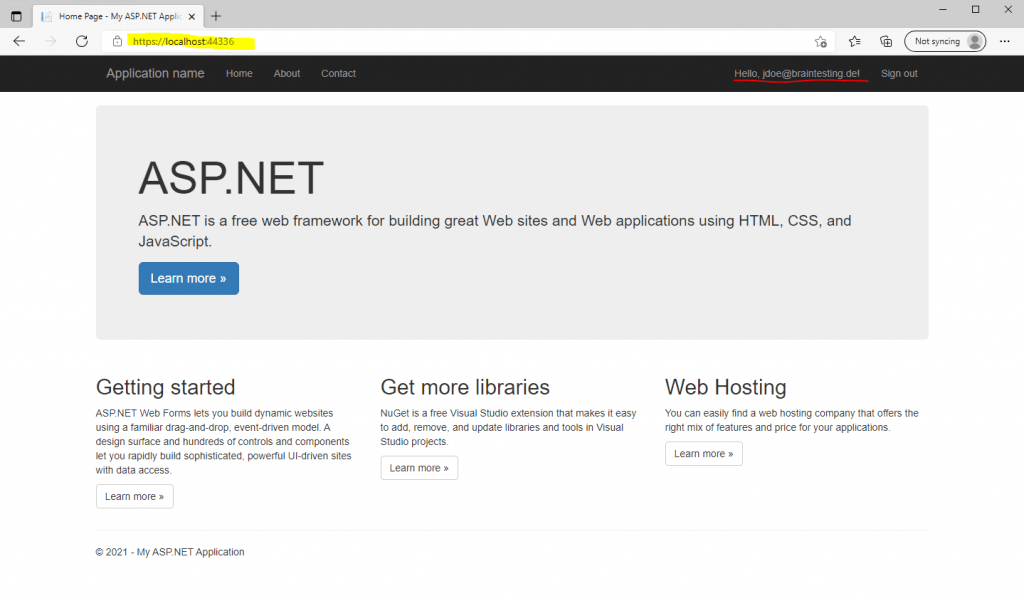The image size is (1024, 601).
Task: Click the Sign out link
Action: tap(899, 74)
